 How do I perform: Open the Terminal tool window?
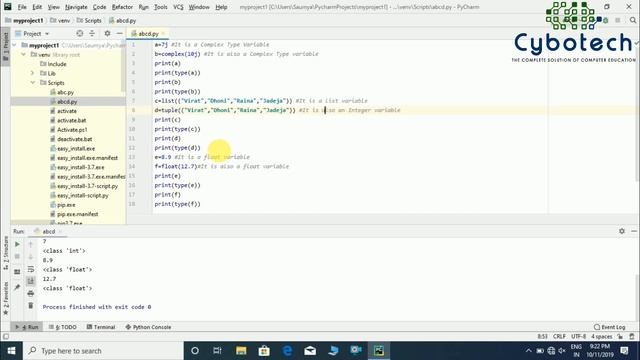click(101, 327)
